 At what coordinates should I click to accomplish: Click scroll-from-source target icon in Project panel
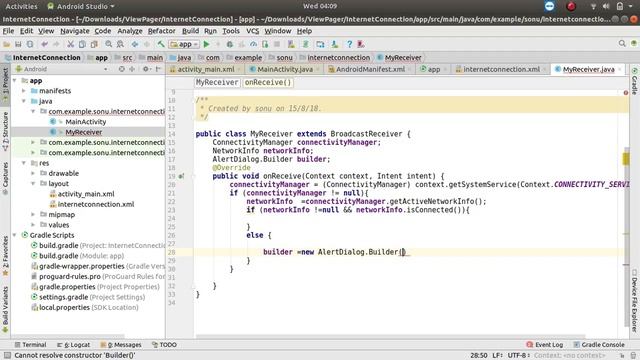pos(122,69)
